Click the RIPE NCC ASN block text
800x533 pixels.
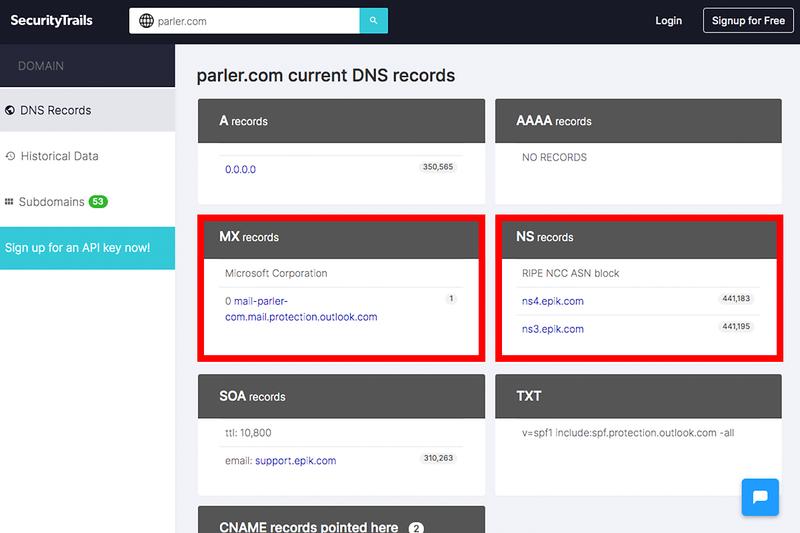pos(570,273)
